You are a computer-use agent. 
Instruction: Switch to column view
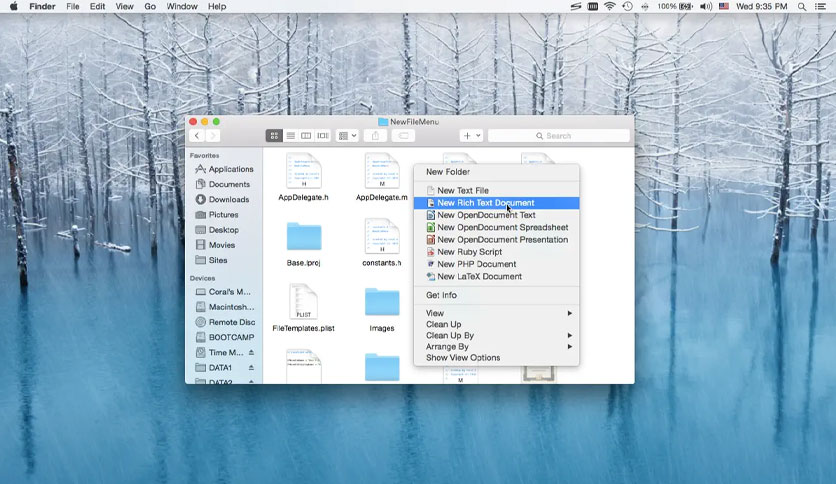pos(306,136)
